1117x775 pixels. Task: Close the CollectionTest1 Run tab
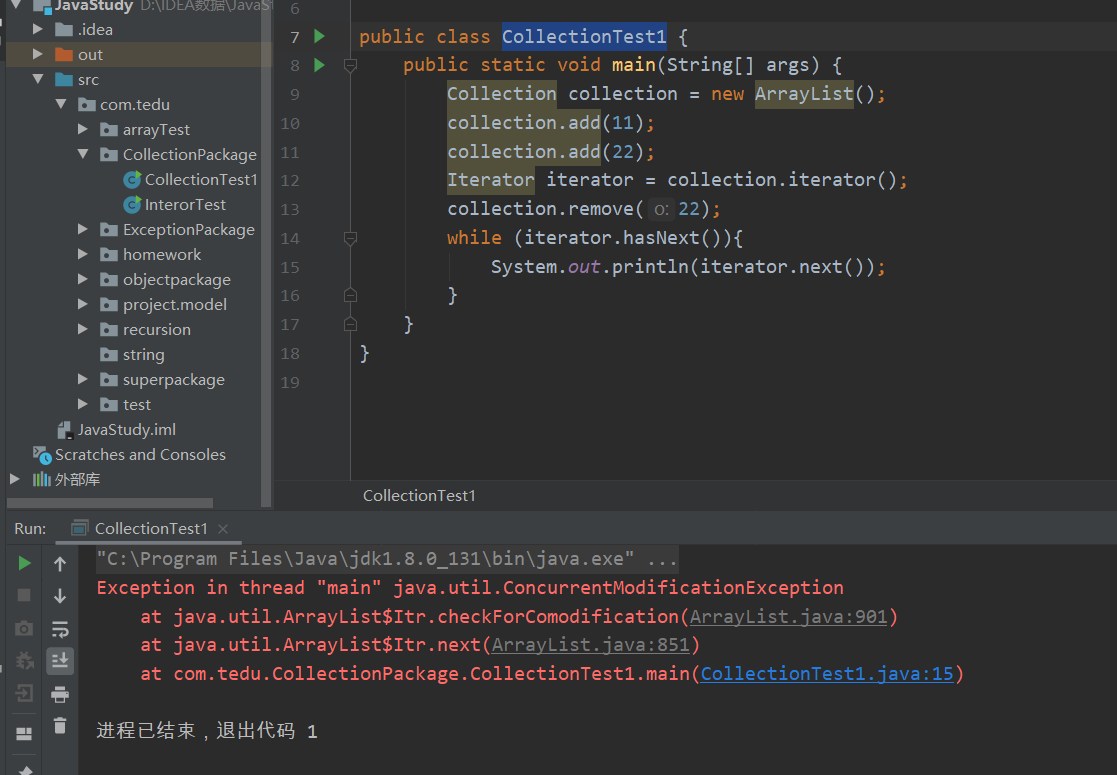(x=223, y=529)
